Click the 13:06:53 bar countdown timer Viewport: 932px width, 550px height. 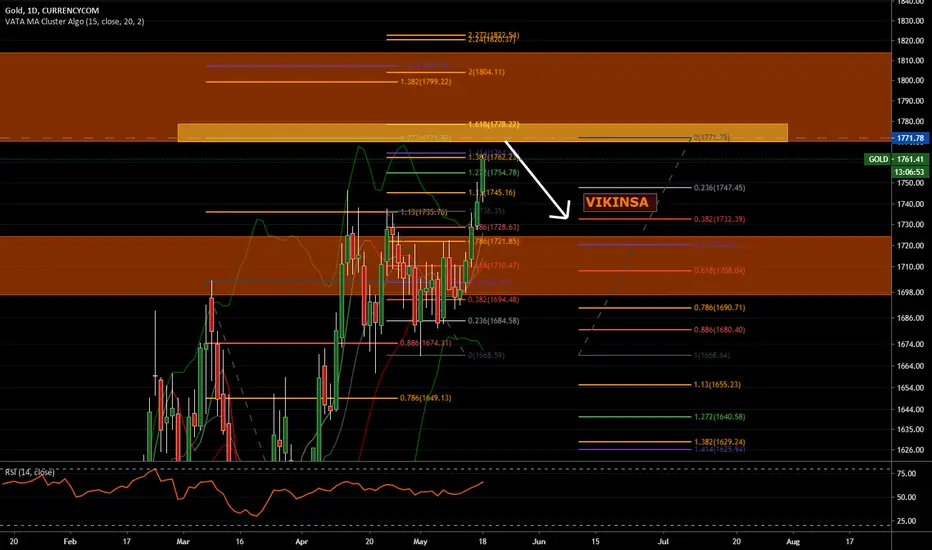coord(911,172)
